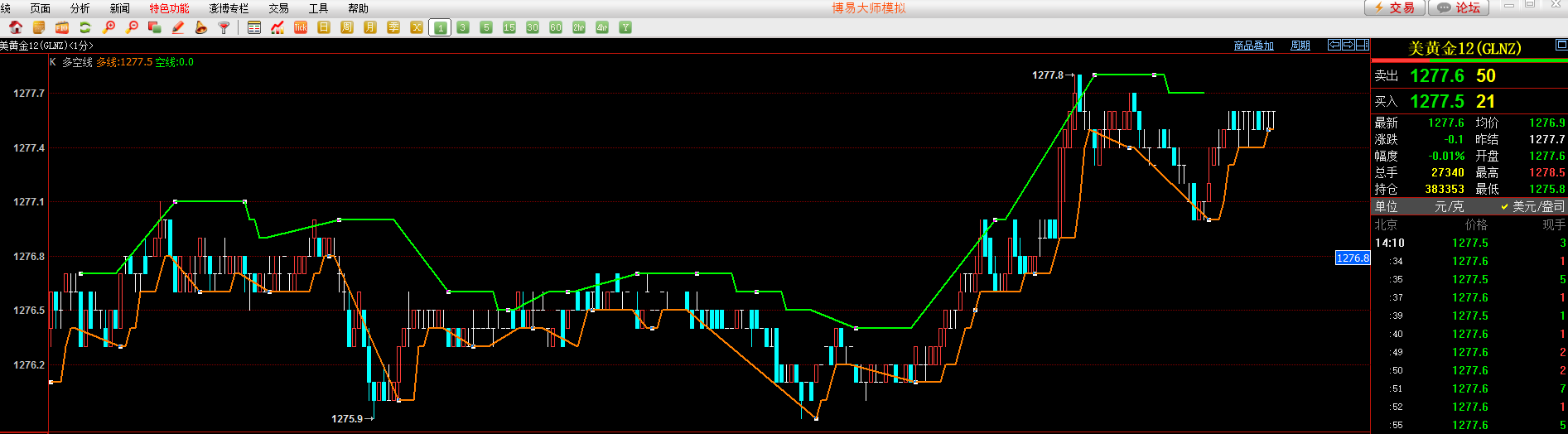The width and height of the screenshot is (1568, 434).
Task: Click the red Home icon in toolbar
Action: click(15, 27)
